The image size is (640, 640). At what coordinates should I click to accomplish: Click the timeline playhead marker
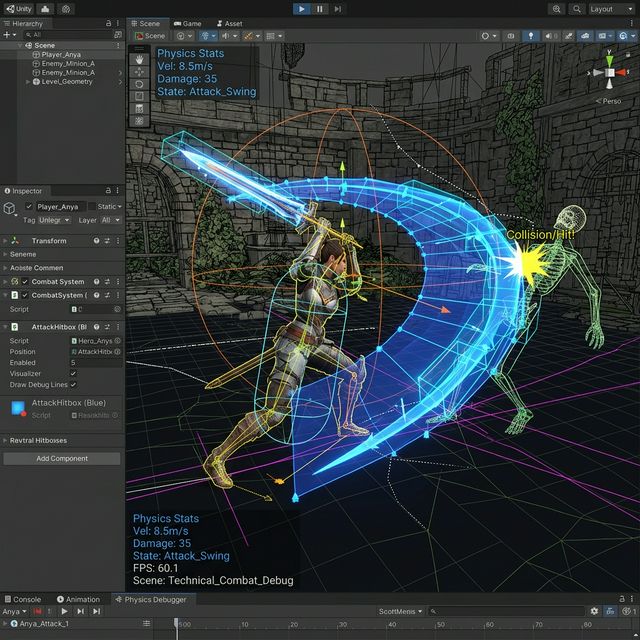(176, 623)
